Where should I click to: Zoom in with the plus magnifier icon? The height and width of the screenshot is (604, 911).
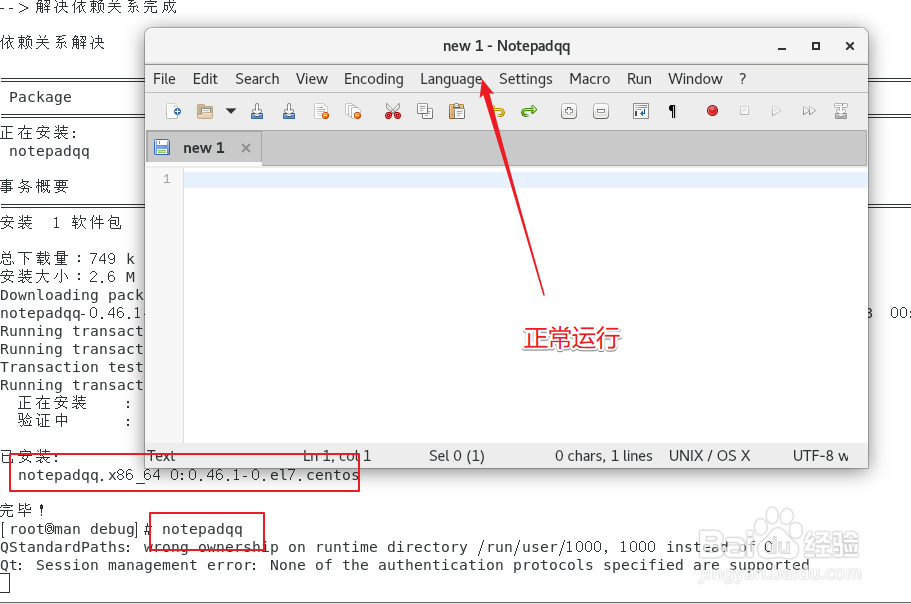click(569, 111)
